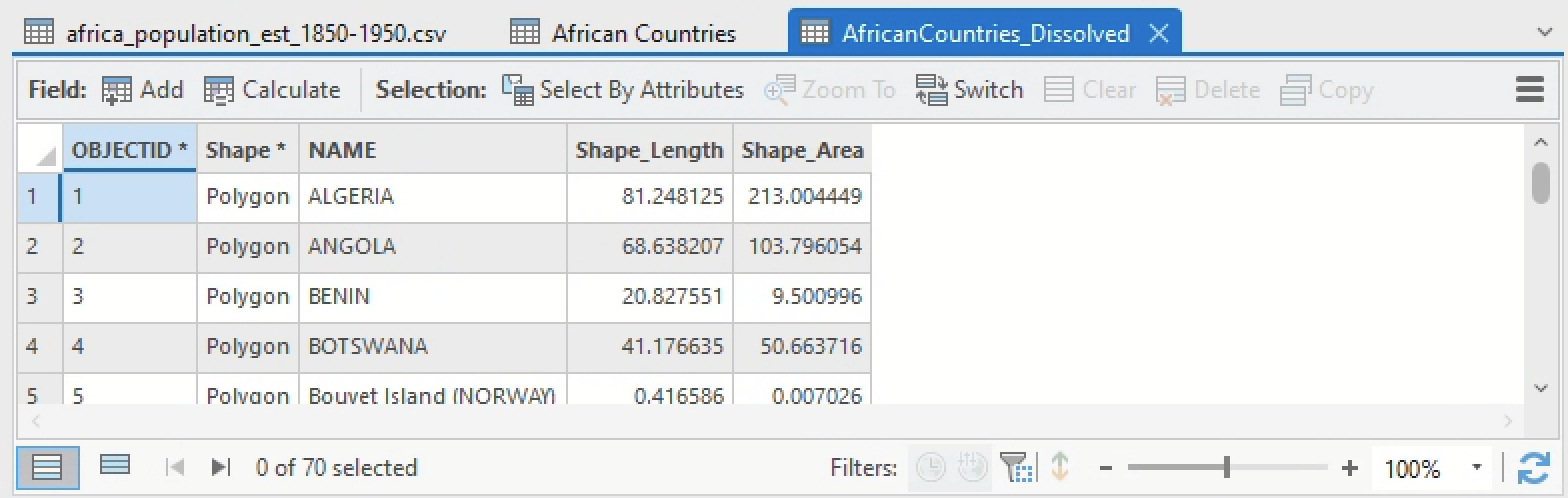Click the table zoom slider handle
Image resolution: width=1568 pixels, height=498 pixels.
point(1226,467)
